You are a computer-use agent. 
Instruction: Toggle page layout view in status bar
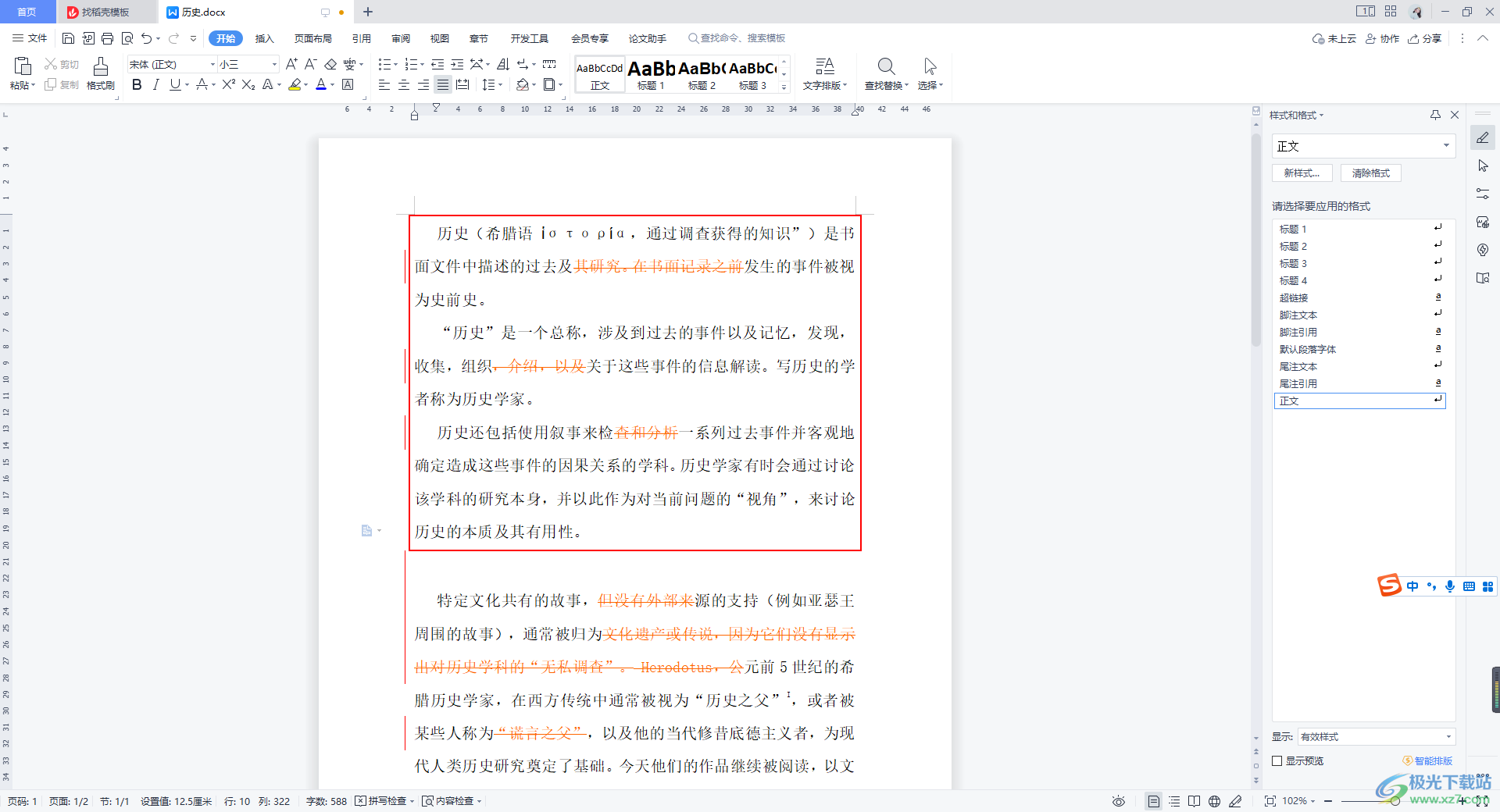point(1153,801)
